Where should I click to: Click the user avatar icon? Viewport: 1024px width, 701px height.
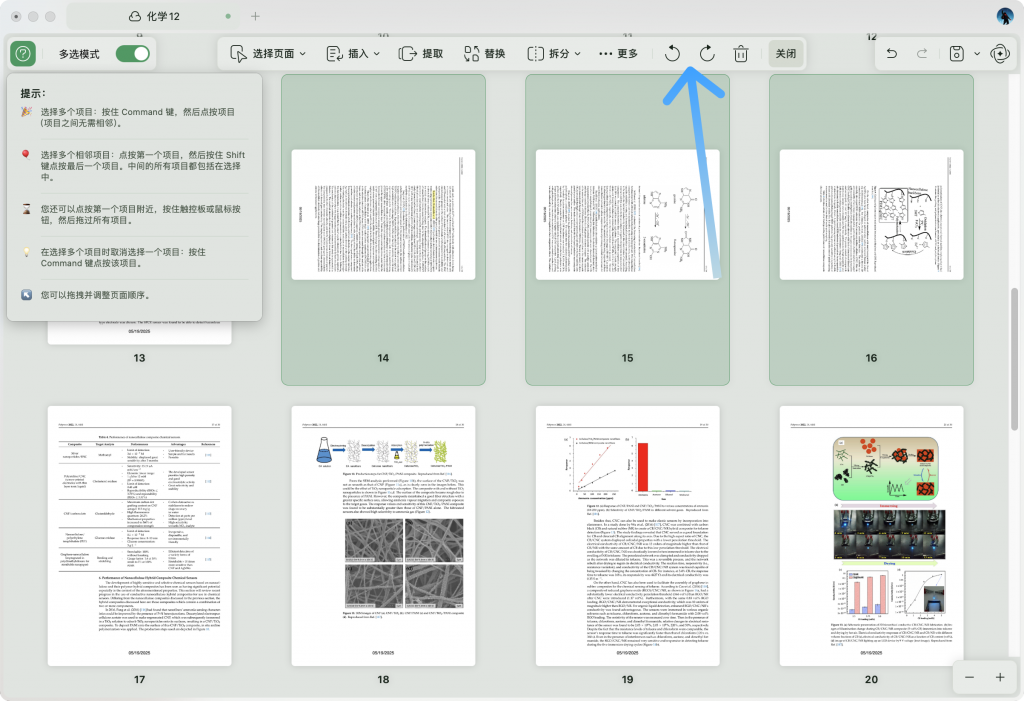tap(1005, 16)
